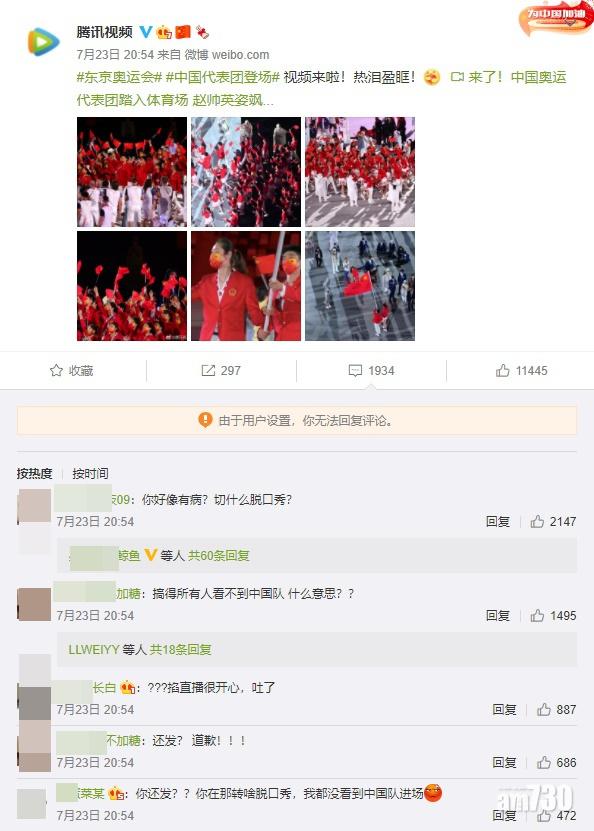Click the comment icon showing 1934
Image resolution: width=594 pixels, height=831 pixels.
click(355, 370)
